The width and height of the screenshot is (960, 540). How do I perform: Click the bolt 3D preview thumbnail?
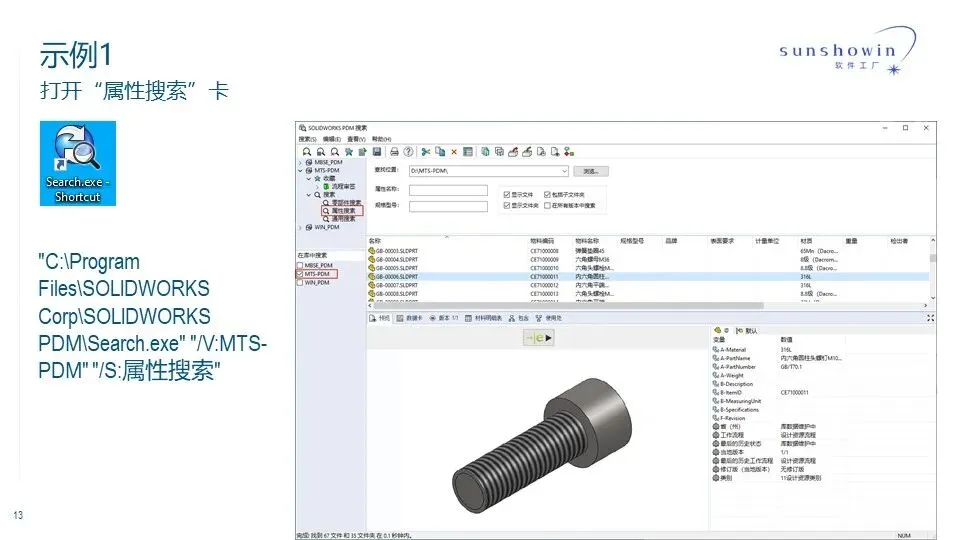pos(541,445)
